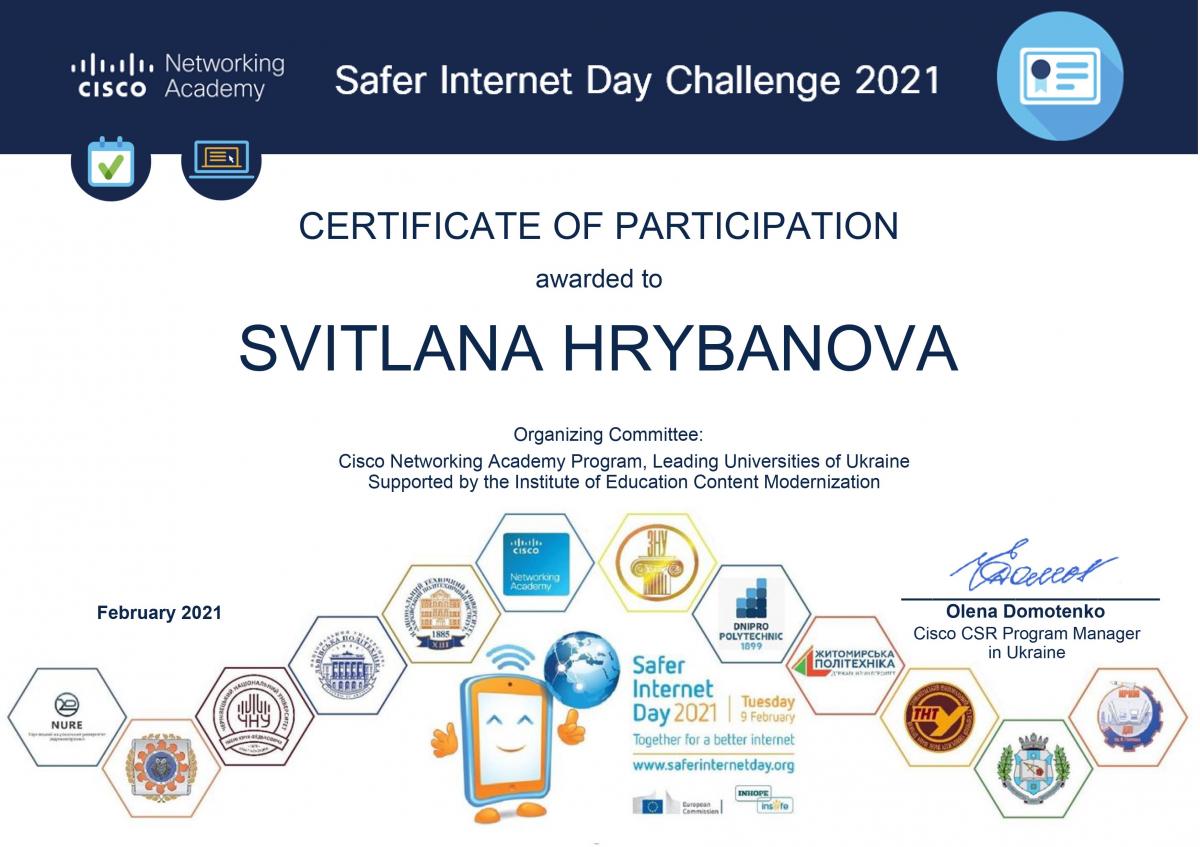Click the recipient name SVITLANA HRYBANOVA
Screen dimensions: 1200x847
[598, 349]
